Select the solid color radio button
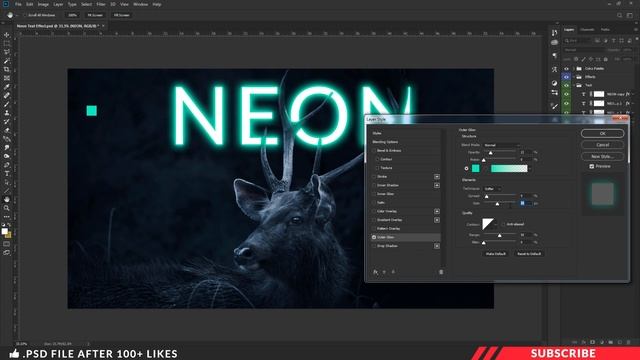Viewport: 640px width, 360px height. coord(467,168)
